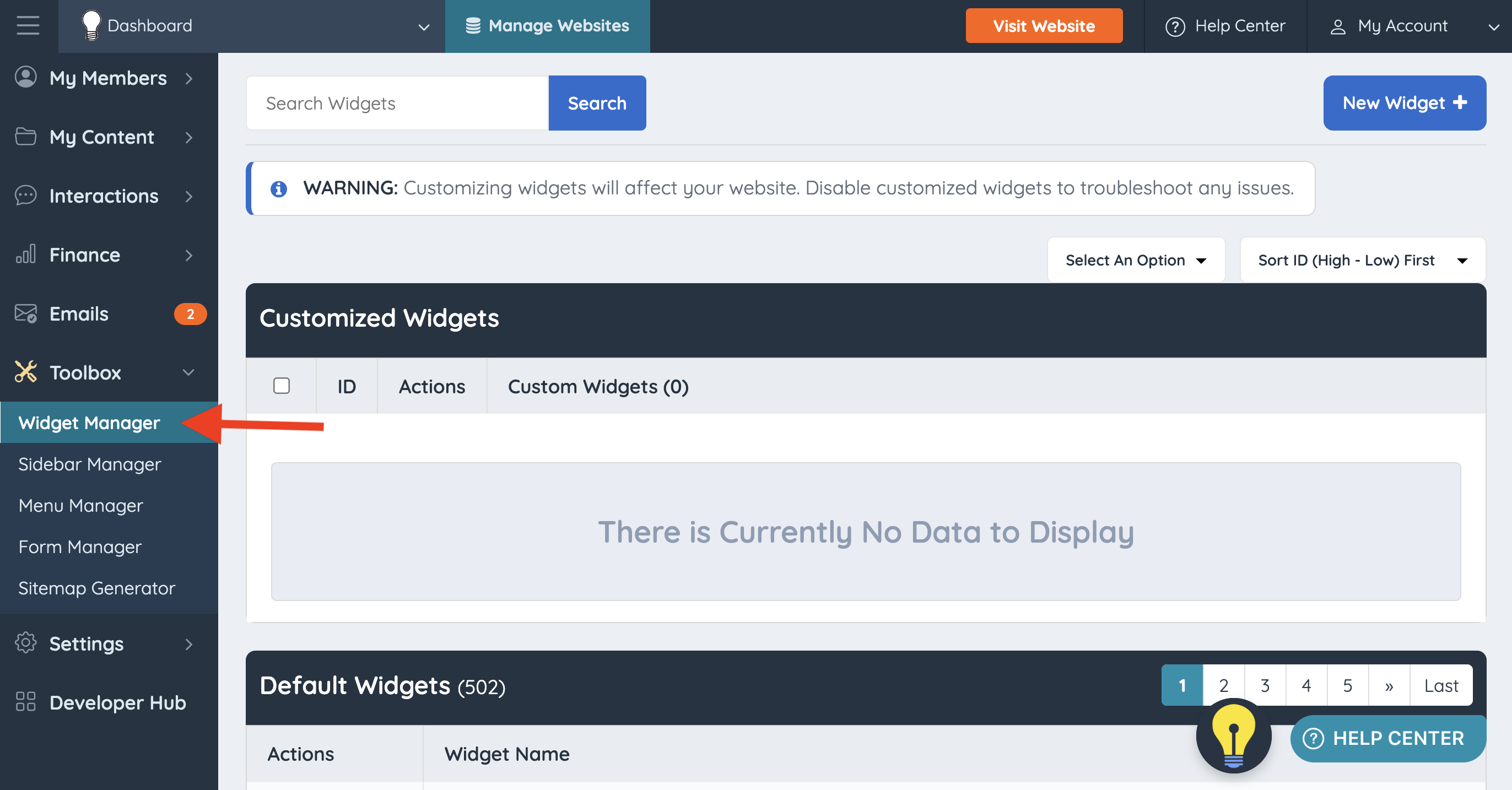The image size is (1512, 790).
Task: Go to page 3 of Default Widgets
Action: tap(1265, 685)
